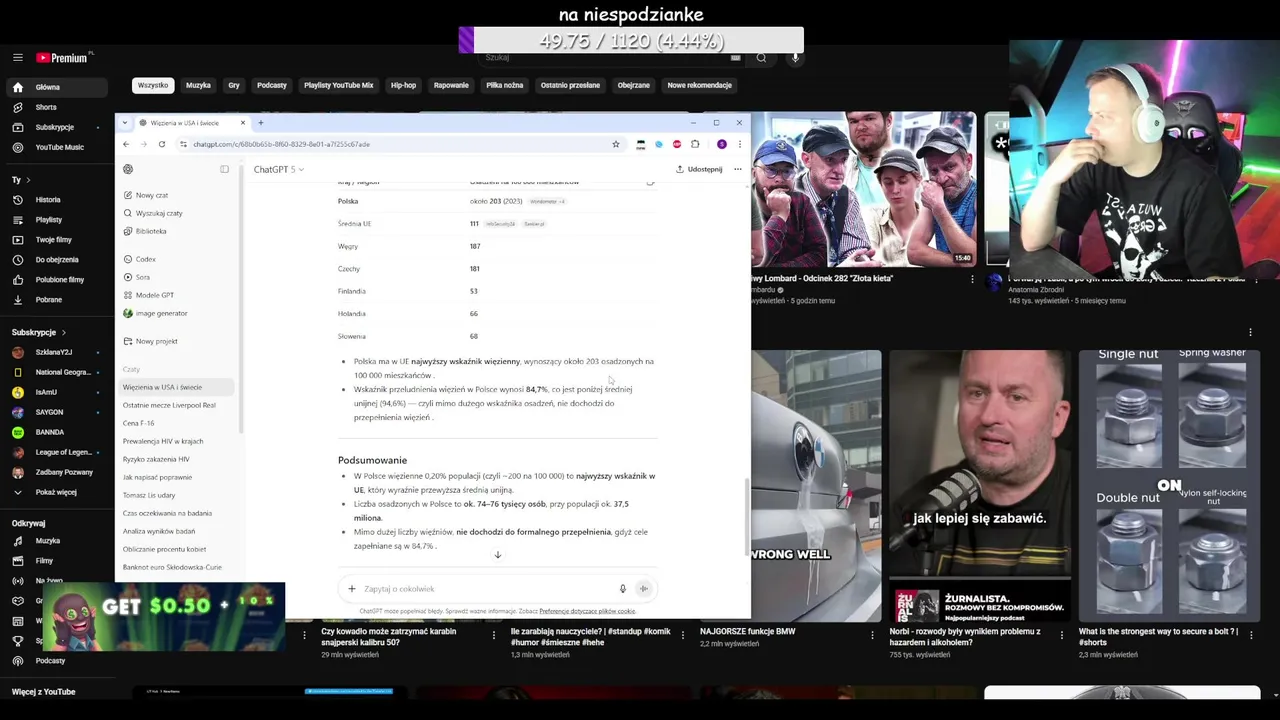1280x720 pixels.
Task: Open the Chrome profile avatar
Action: click(x=721, y=144)
